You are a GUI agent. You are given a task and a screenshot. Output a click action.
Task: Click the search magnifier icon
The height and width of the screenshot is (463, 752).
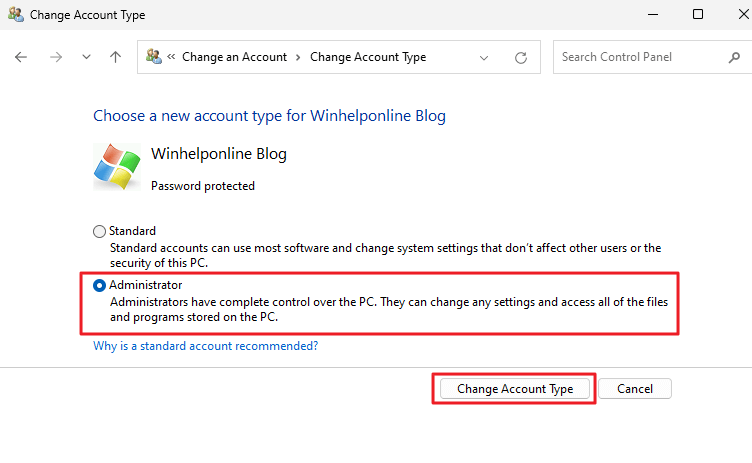[x=734, y=58]
